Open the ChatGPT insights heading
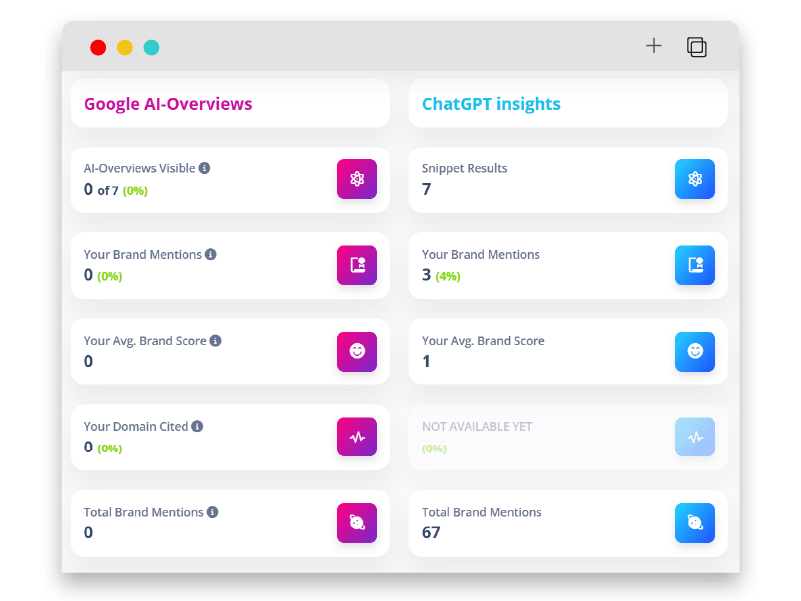801x601 pixels. click(491, 104)
